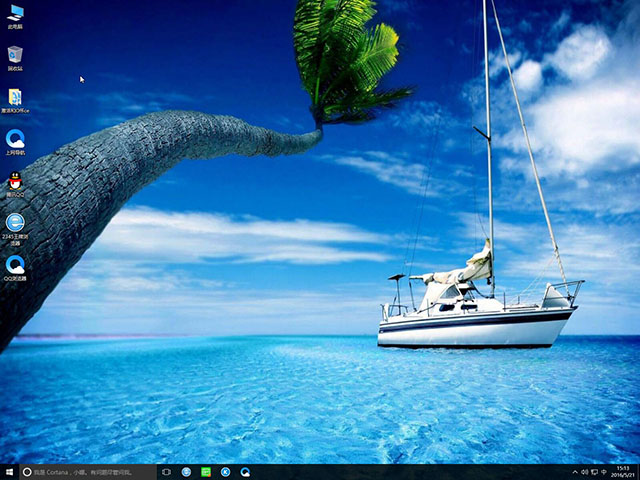The image size is (640, 480).
Task: Launch the 2345 browser from taskbar
Action: [x=187, y=472]
